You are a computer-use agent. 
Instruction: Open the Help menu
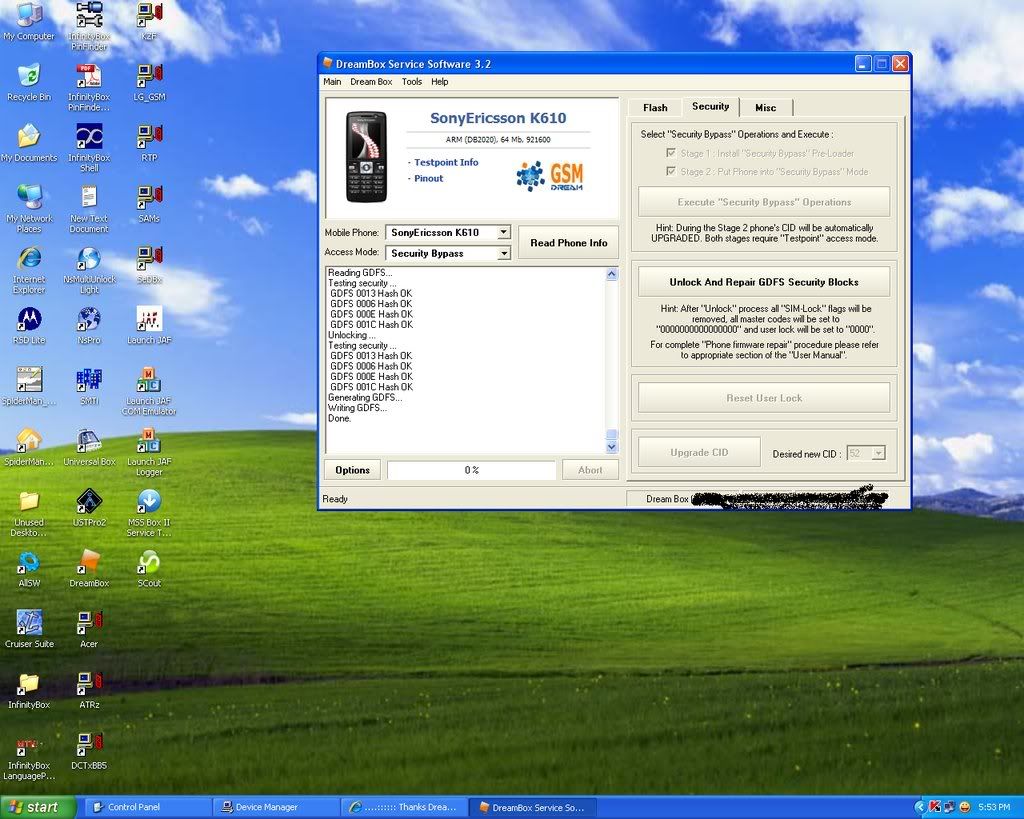pos(440,82)
